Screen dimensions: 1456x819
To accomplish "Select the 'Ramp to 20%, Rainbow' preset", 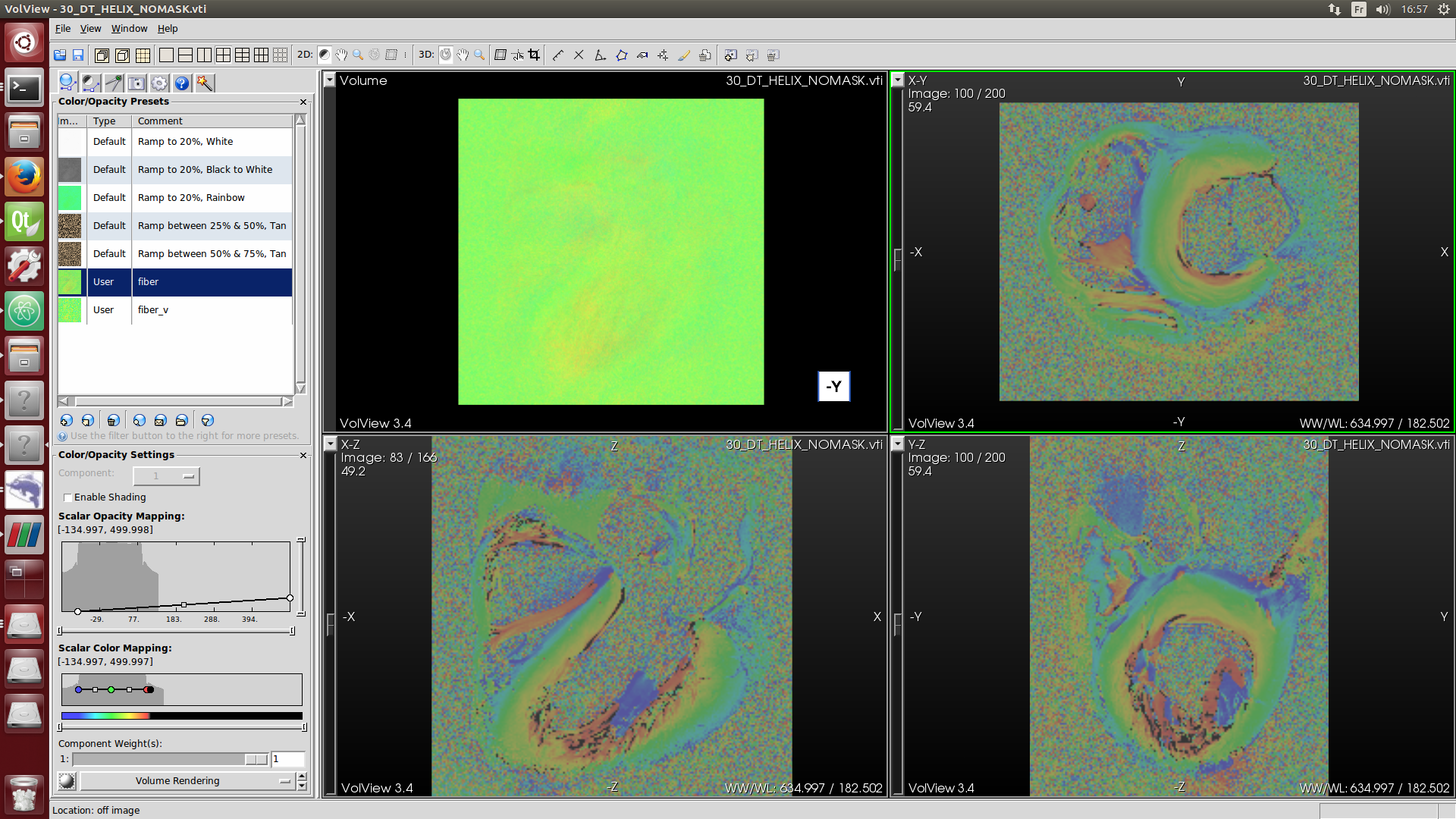I will click(175, 198).
